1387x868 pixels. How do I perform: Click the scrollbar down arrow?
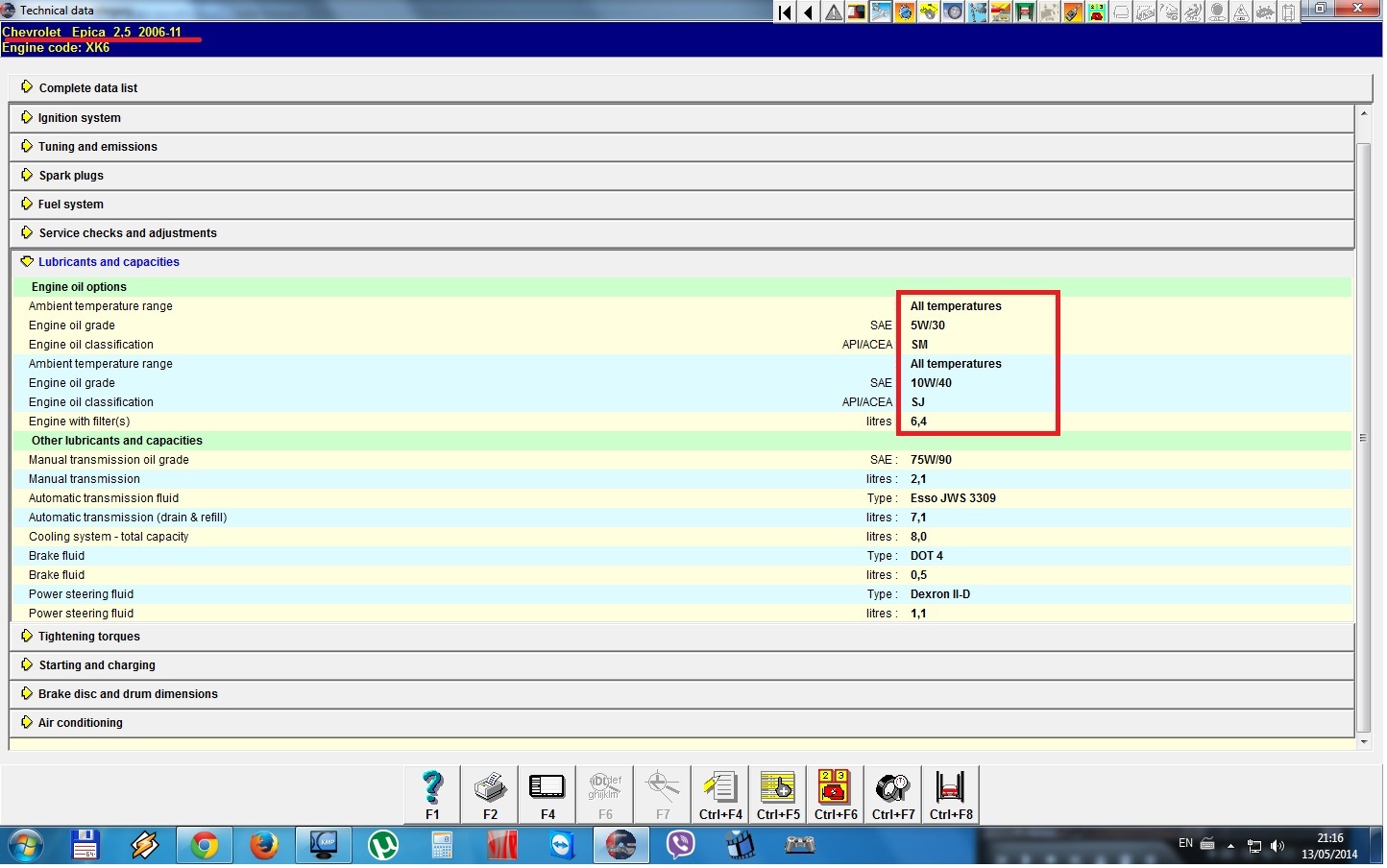pyautogui.click(x=1364, y=742)
